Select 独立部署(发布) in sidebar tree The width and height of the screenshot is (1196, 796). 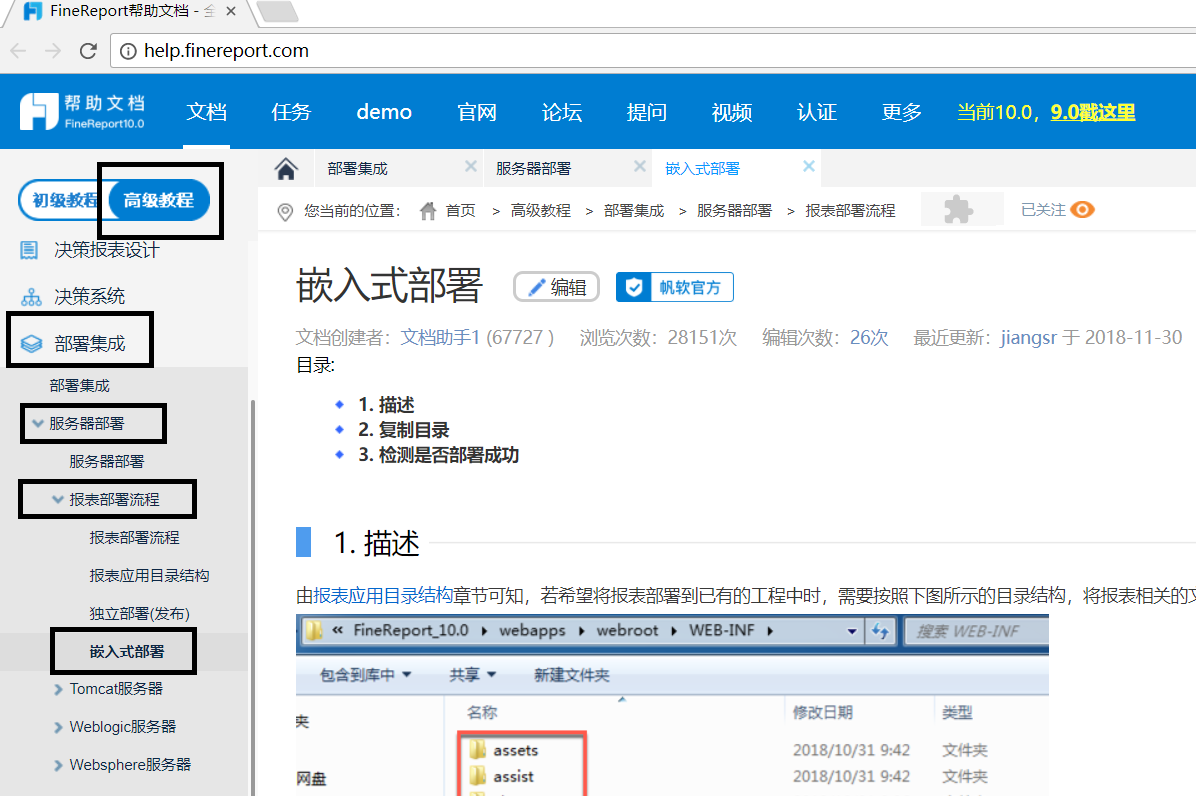(140, 614)
